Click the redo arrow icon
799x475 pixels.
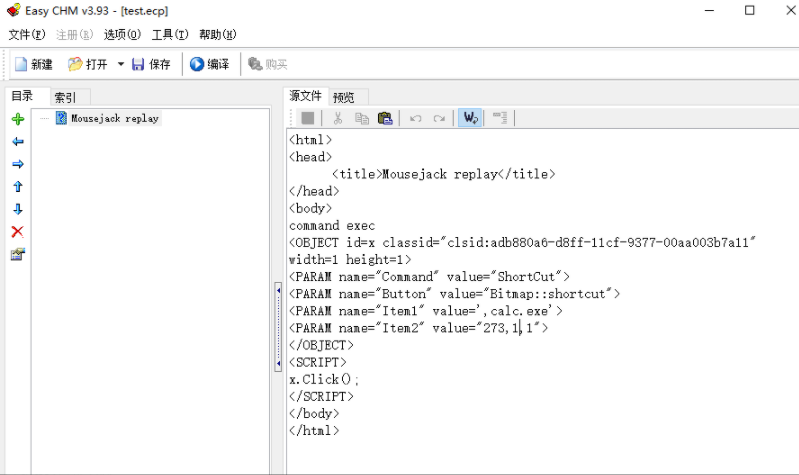[439, 119]
